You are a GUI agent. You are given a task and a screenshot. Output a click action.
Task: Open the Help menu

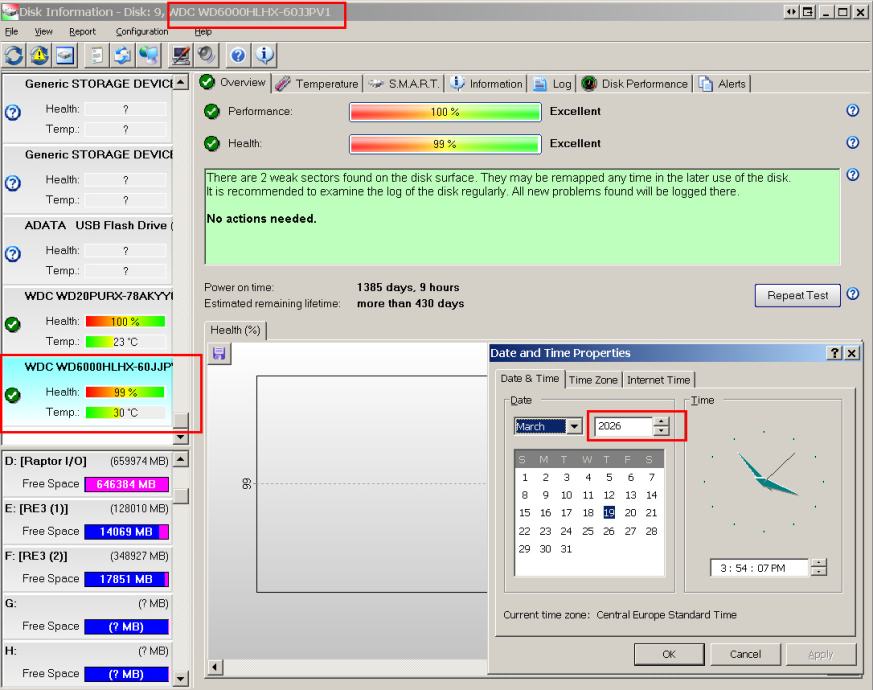203,32
